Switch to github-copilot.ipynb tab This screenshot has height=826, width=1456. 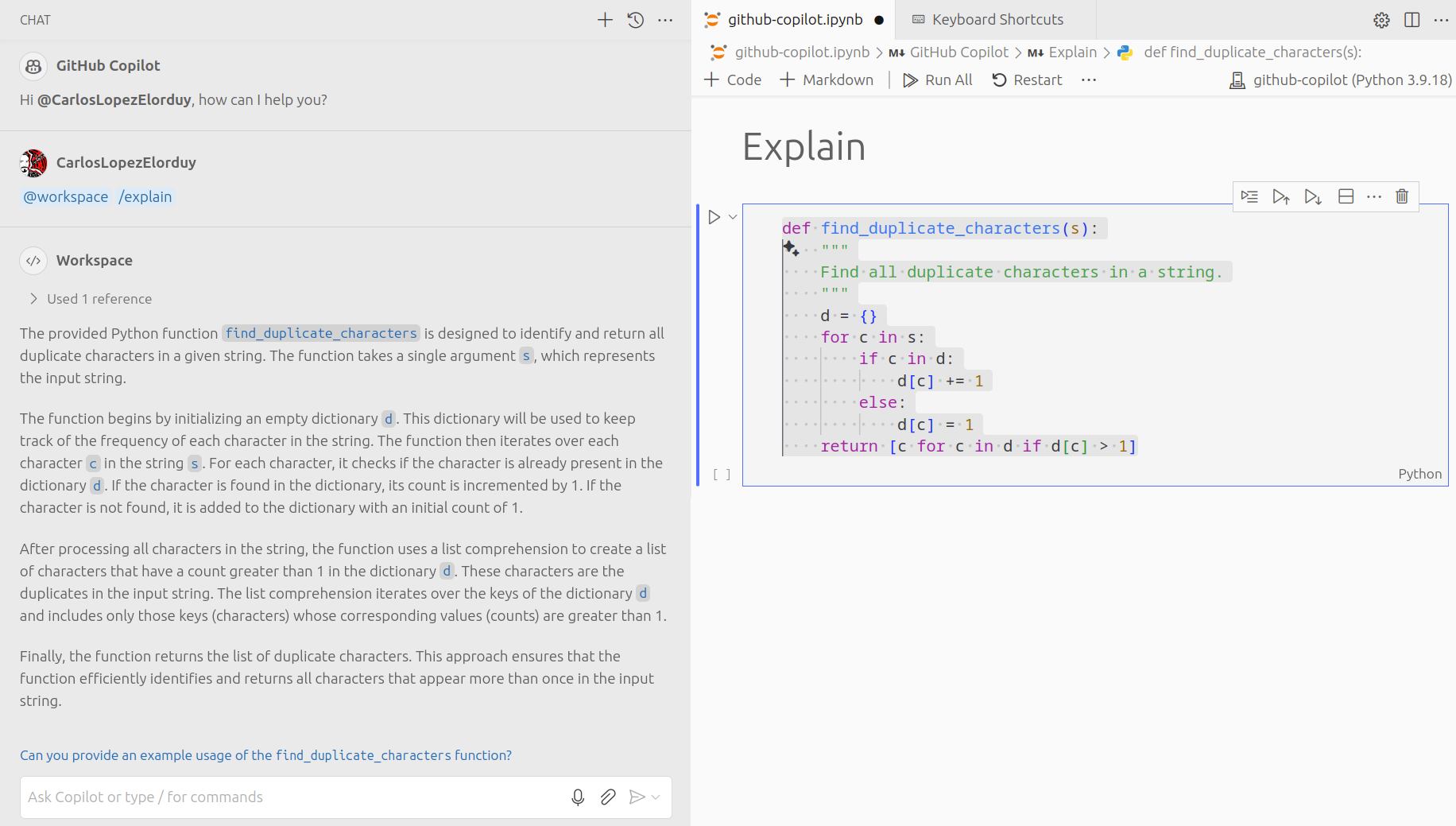[794, 20]
